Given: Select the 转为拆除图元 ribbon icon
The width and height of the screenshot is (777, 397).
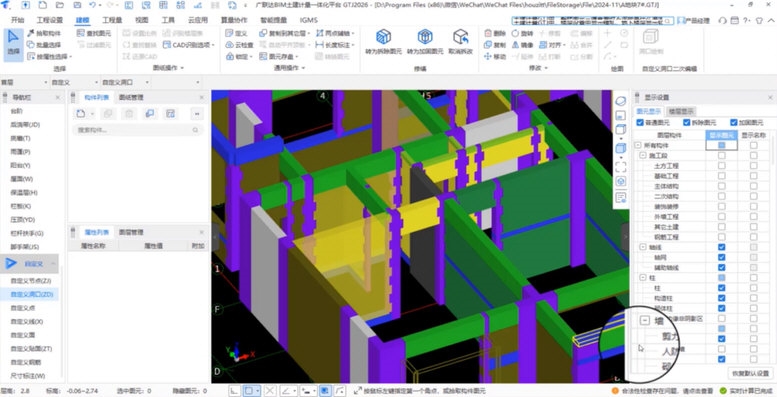Looking at the screenshot, I should coord(383,42).
